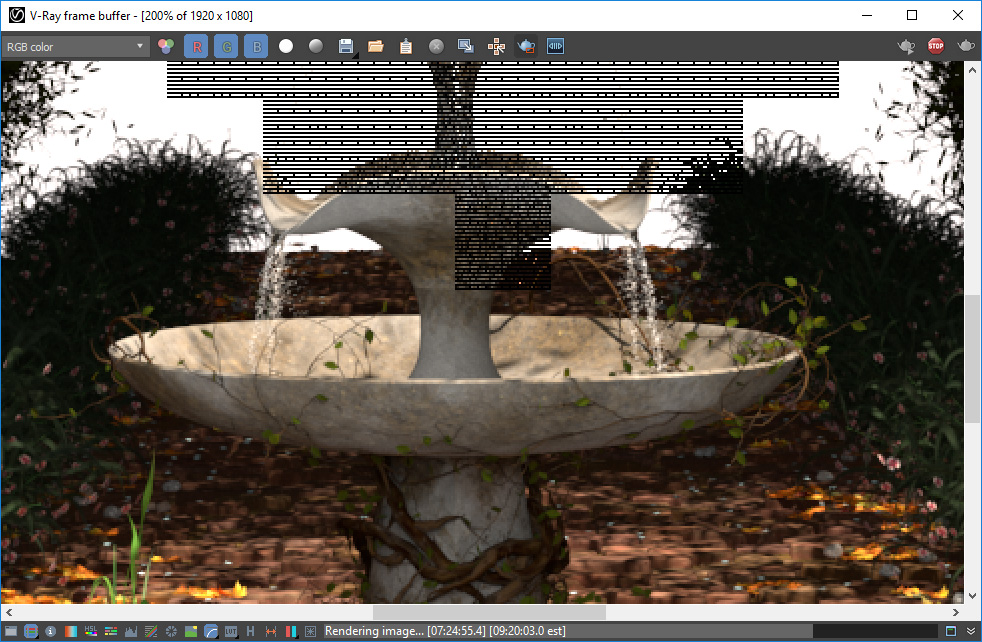Image resolution: width=982 pixels, height=642 pixels.
Task: Enable color balance correction icon
Action: pyautogui.click(x=111, y=631)
